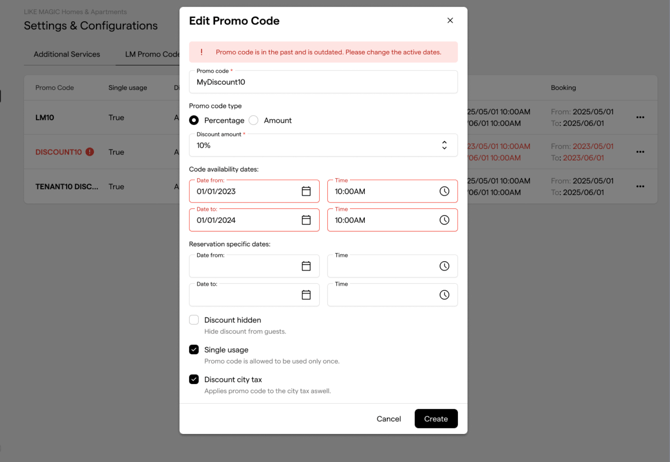Expand the Discount amount dropdown

(x=444, y=145)
